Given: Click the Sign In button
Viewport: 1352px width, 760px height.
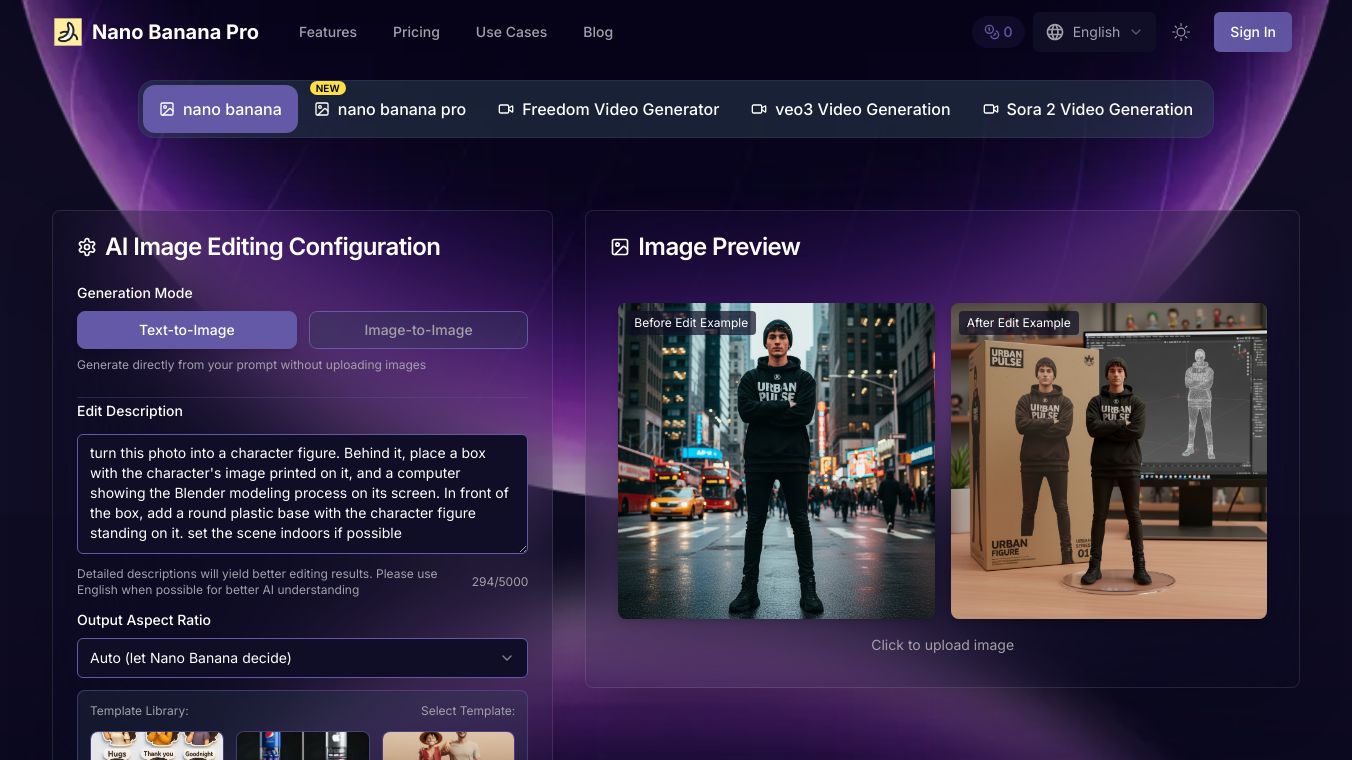Looking at the screenshot, I should tap(1253, 32).
